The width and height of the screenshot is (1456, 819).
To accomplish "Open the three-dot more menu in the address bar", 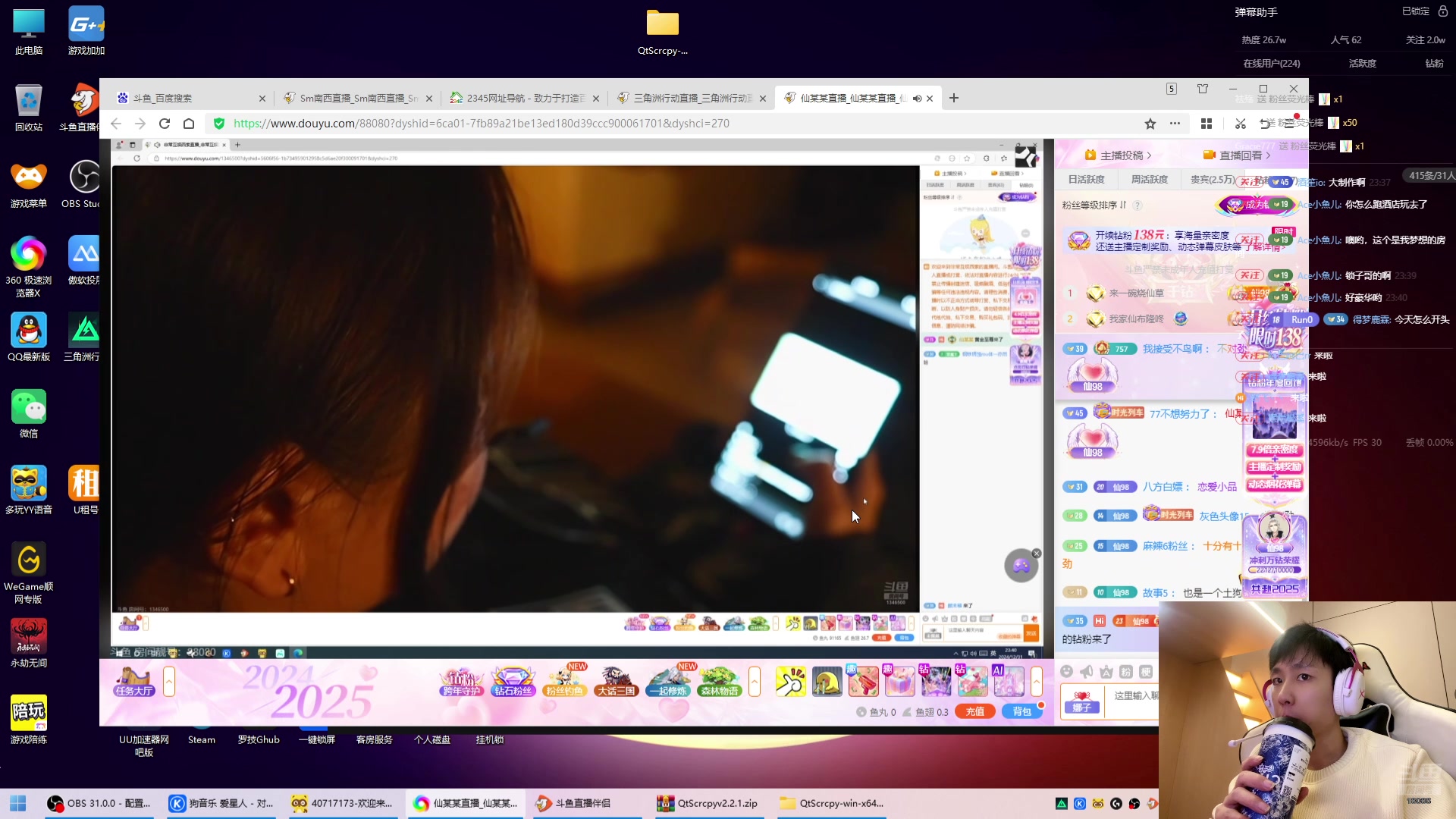I will coord(1175,123).
